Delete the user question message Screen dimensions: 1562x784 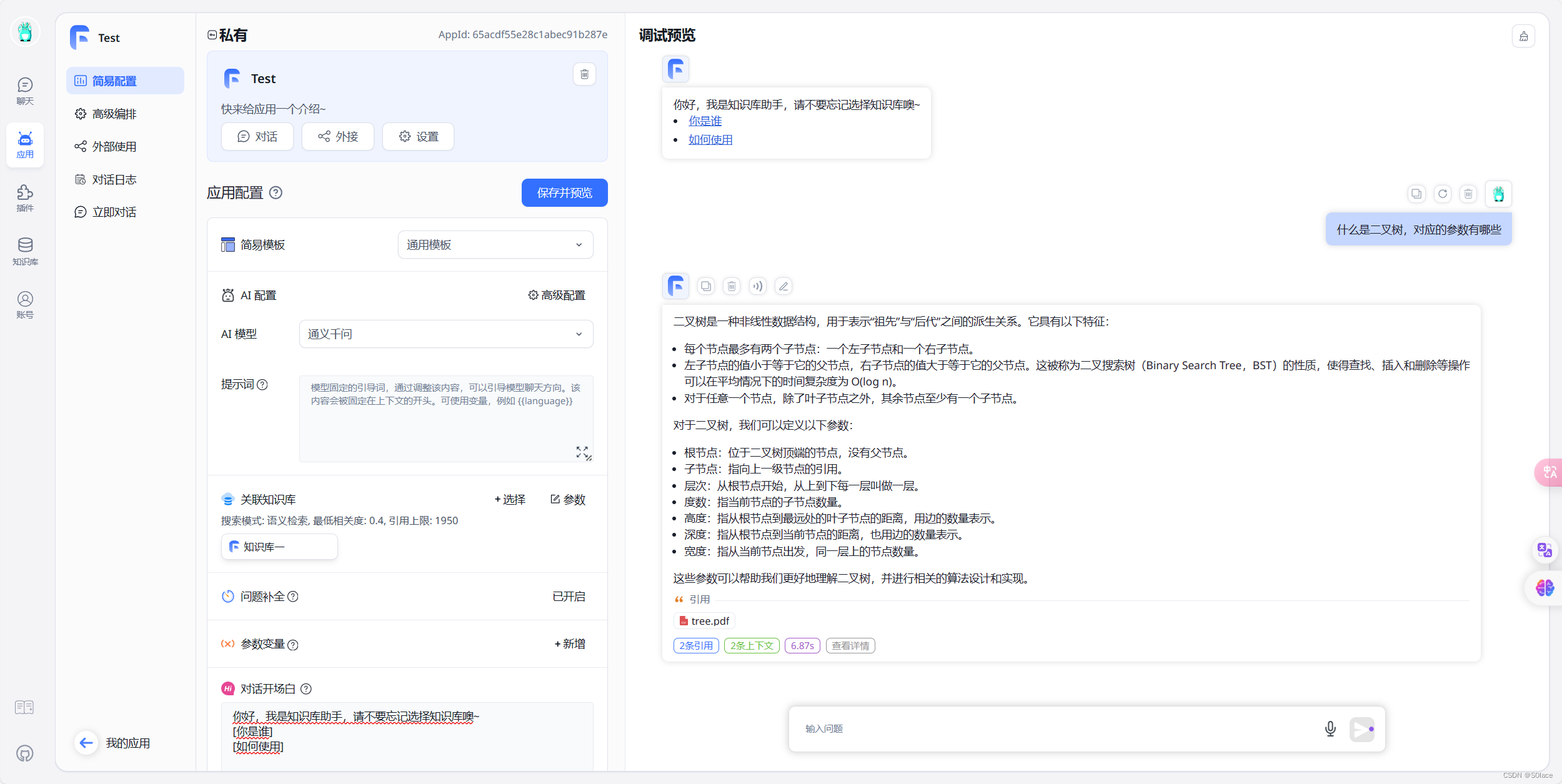tap(1468, 194)
